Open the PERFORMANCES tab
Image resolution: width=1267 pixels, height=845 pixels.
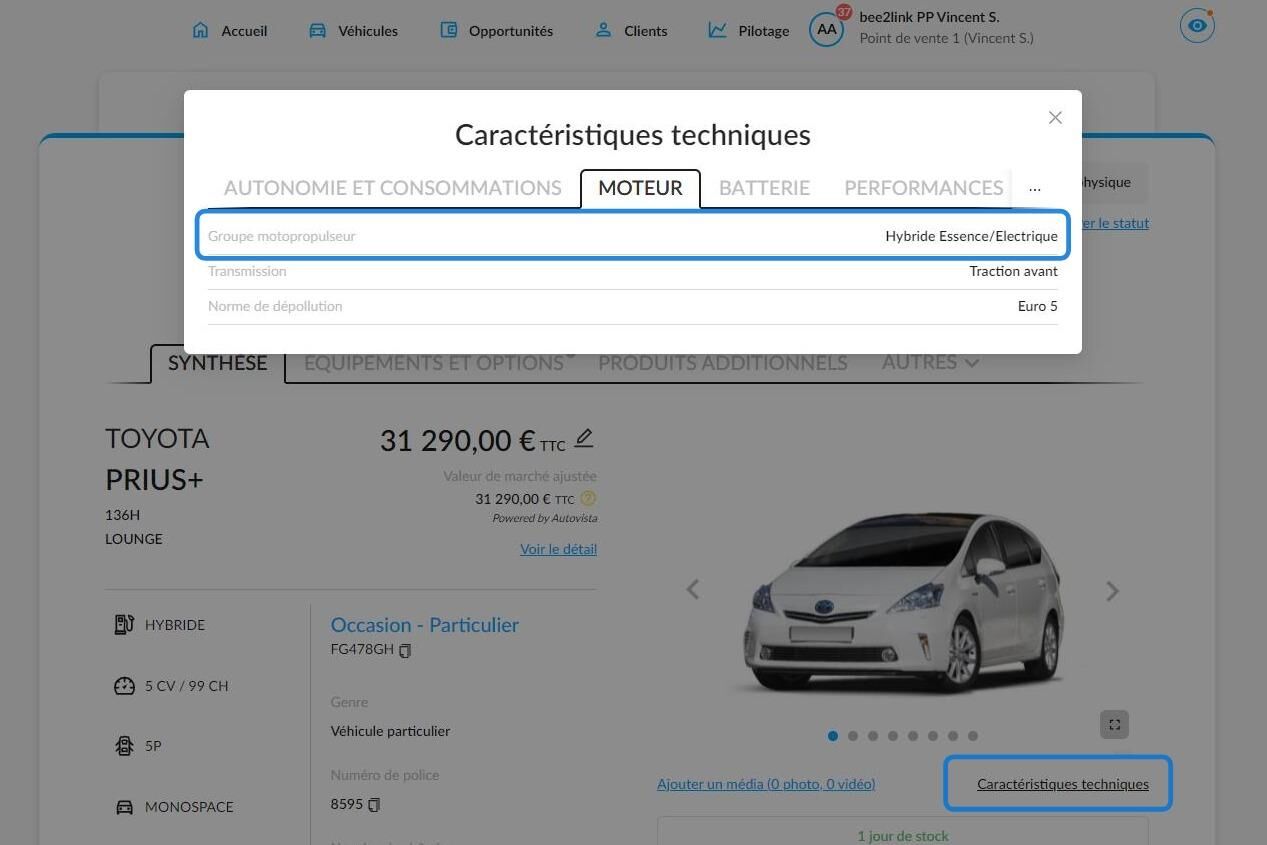coord(923,188)
